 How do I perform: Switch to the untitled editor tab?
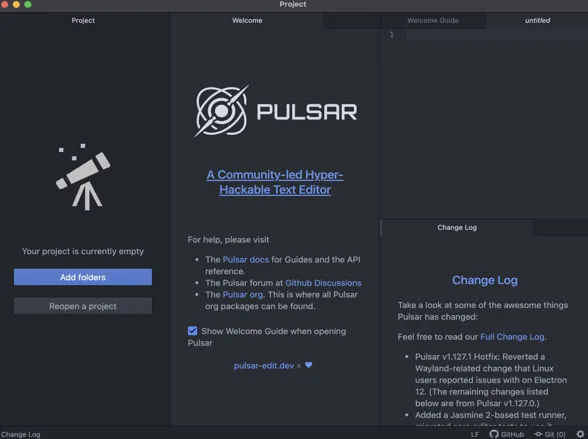pyautogui.click(x=537, y=20)
